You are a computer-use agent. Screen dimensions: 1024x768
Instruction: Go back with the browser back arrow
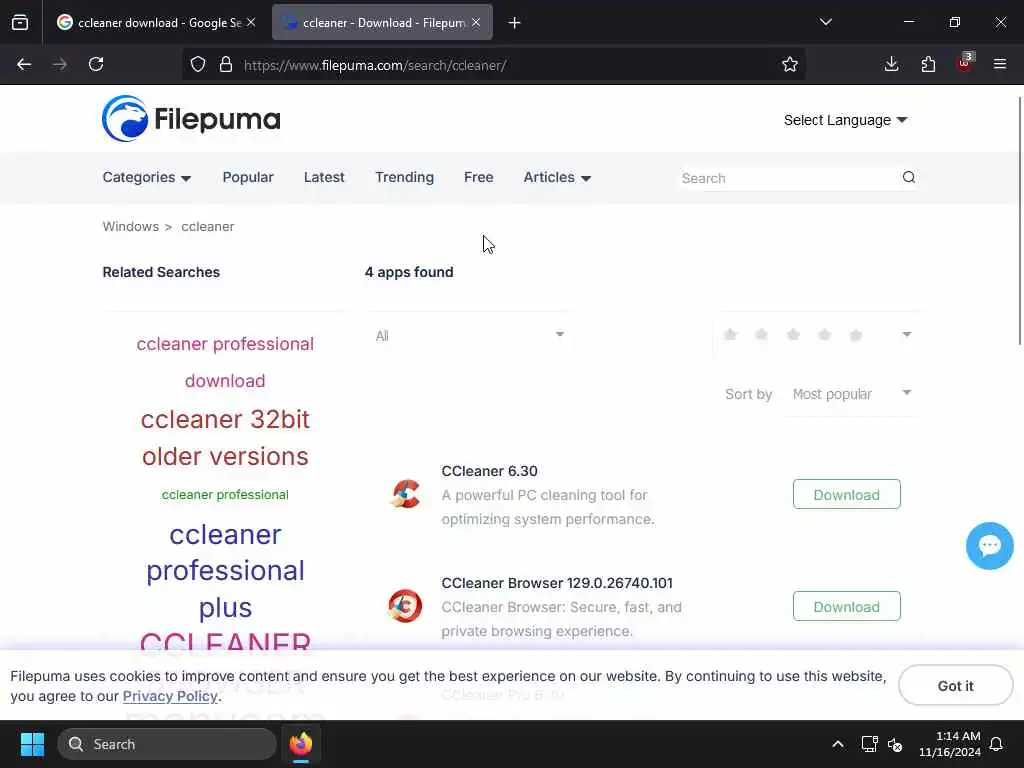click(x=24, y=65)
